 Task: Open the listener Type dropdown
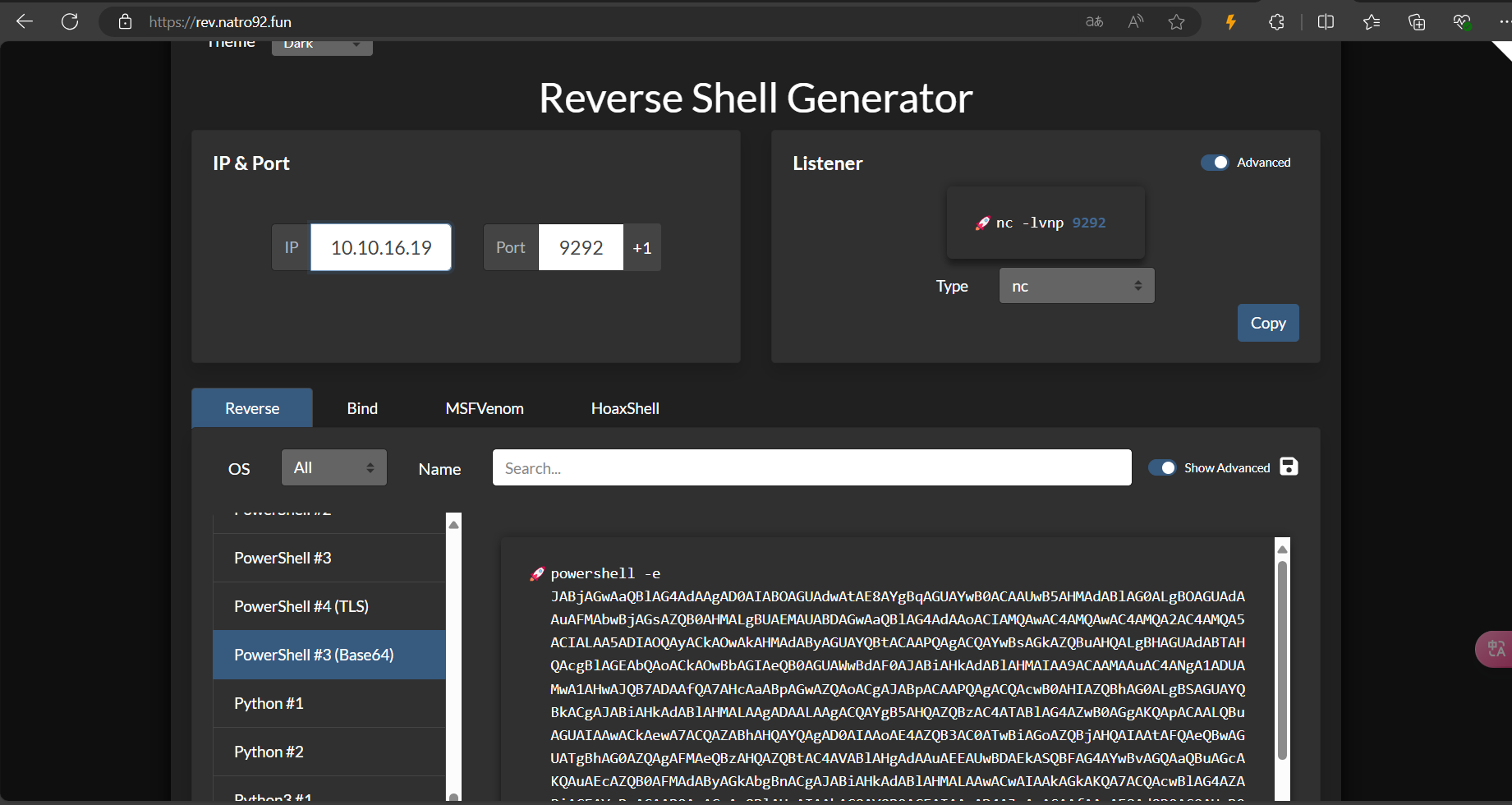[x=1077, y=286]
